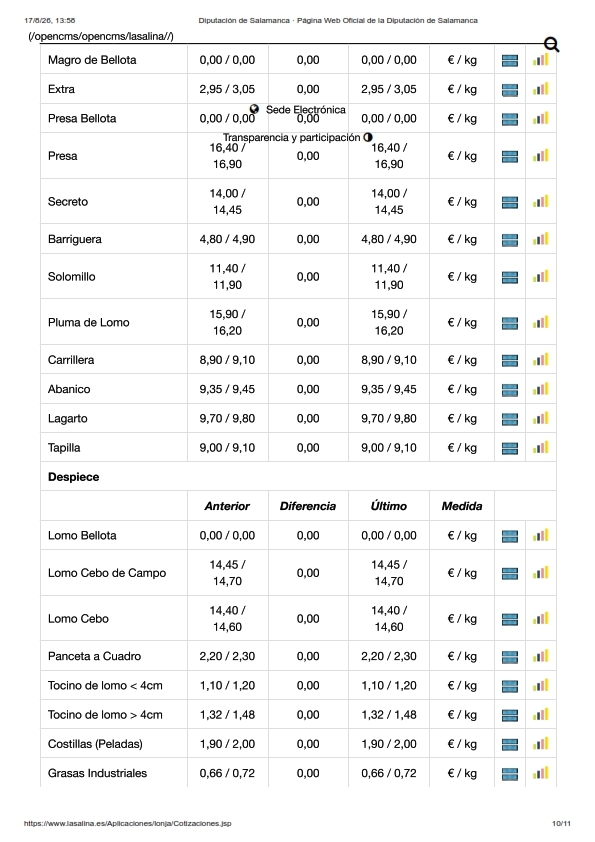
Task: Toggle contrast icon beside Transparencia y participación
Action: (368, 137)
